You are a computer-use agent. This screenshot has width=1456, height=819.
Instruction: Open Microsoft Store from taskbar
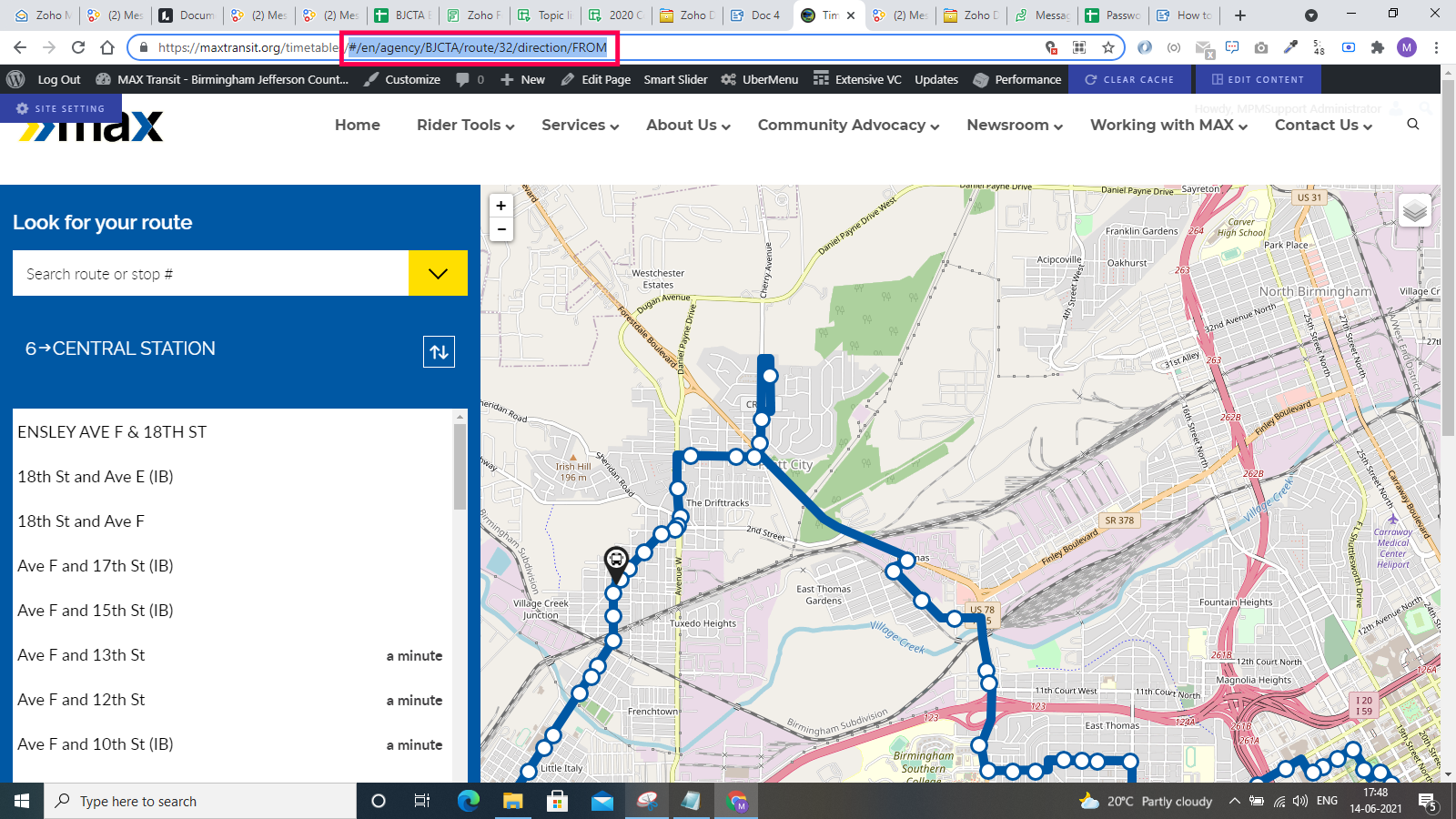(558, 801)
